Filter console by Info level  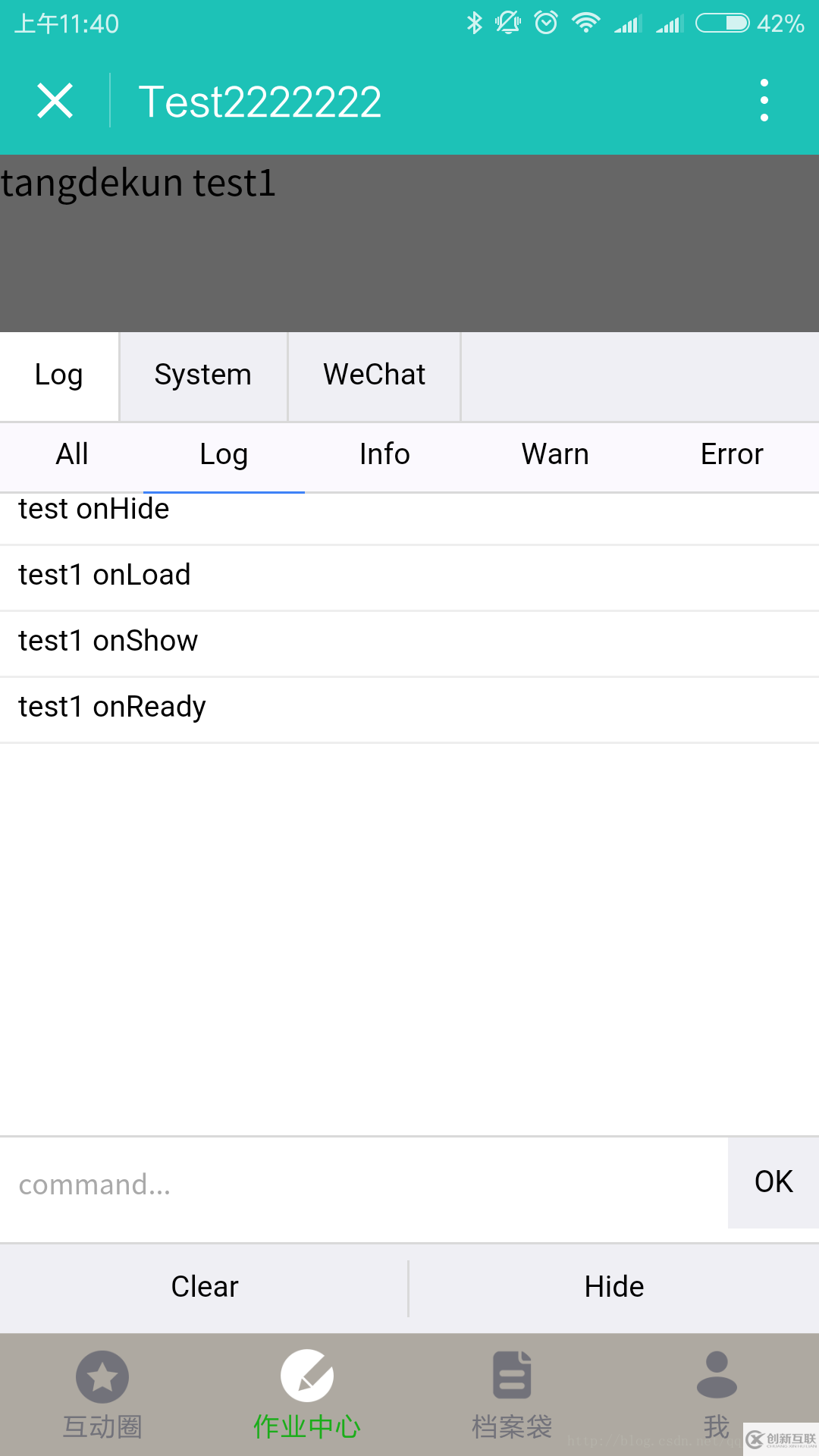click(x=384, y=455)
